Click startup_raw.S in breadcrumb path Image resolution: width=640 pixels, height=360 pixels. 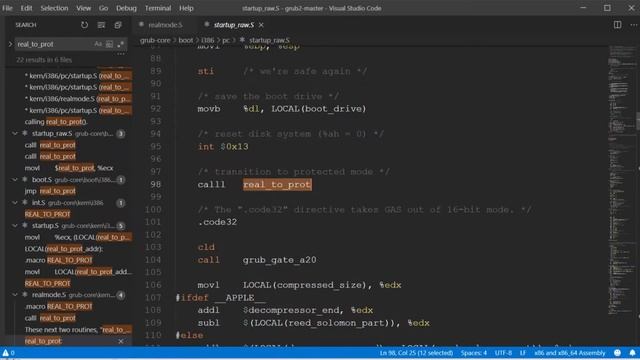coord(269,40)
